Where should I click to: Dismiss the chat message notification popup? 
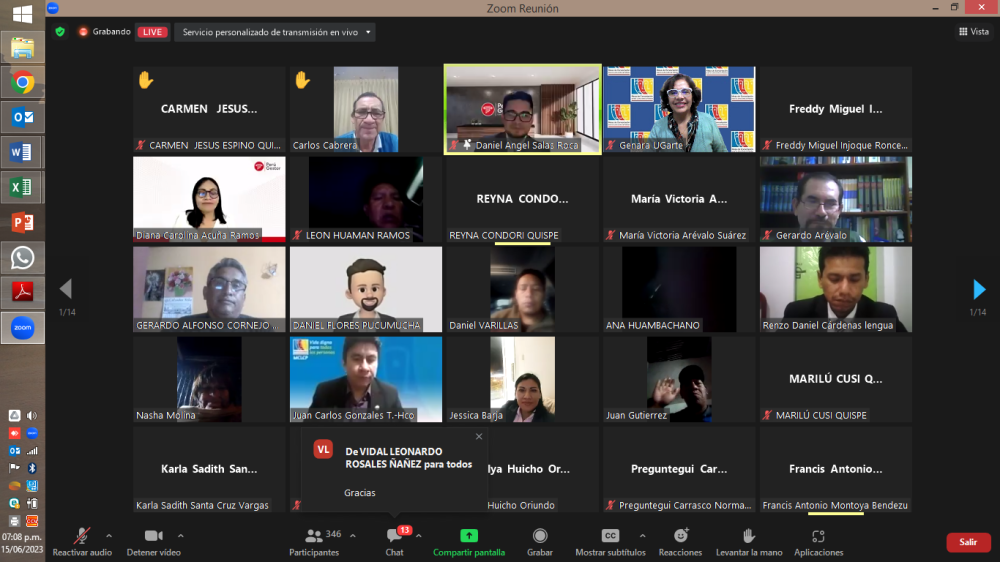pos(478,436)
